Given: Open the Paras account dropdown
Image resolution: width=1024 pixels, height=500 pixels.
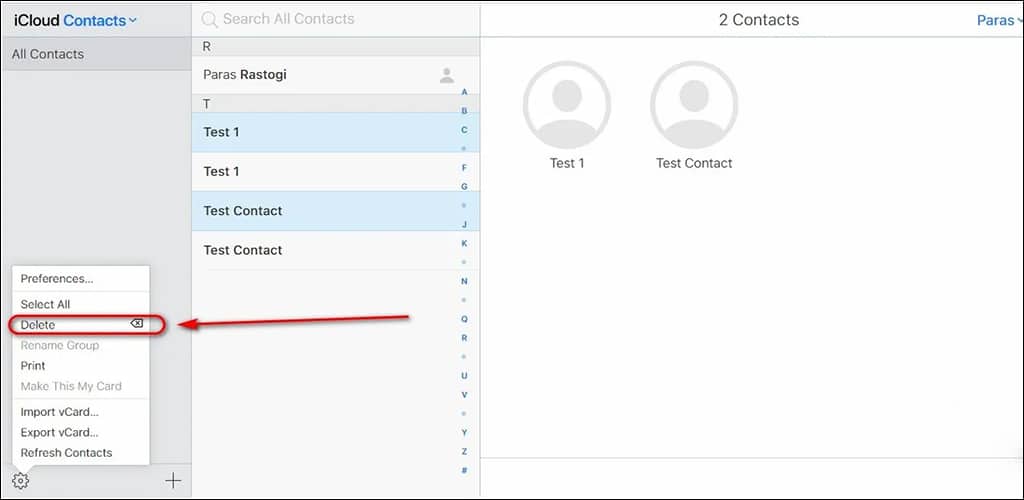Looking at the screenshot, I should point(996,20).
